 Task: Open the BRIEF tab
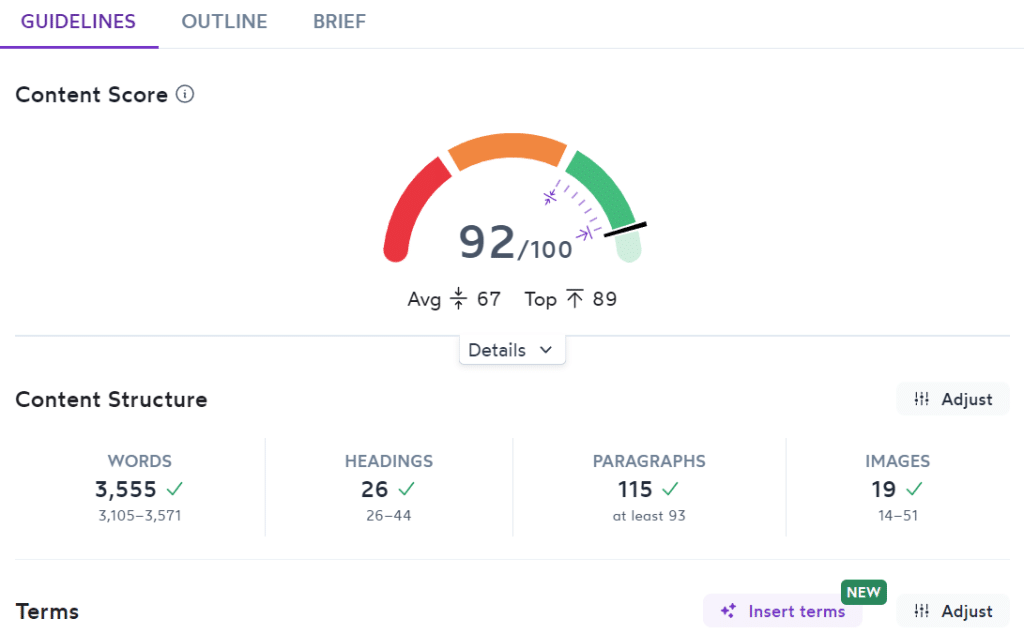point(339,21)
